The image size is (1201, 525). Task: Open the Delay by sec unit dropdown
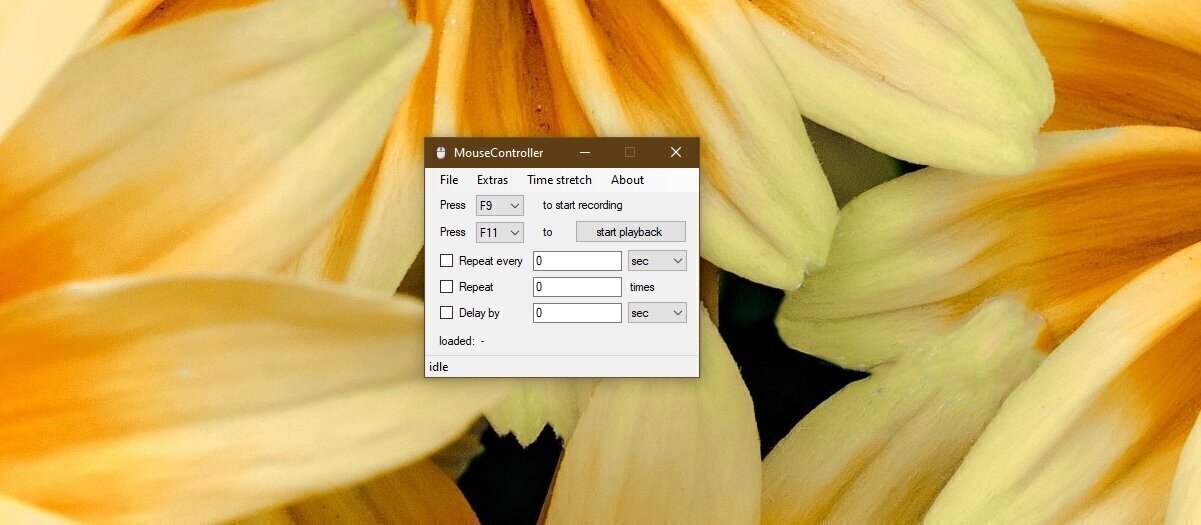coord(657,313)
